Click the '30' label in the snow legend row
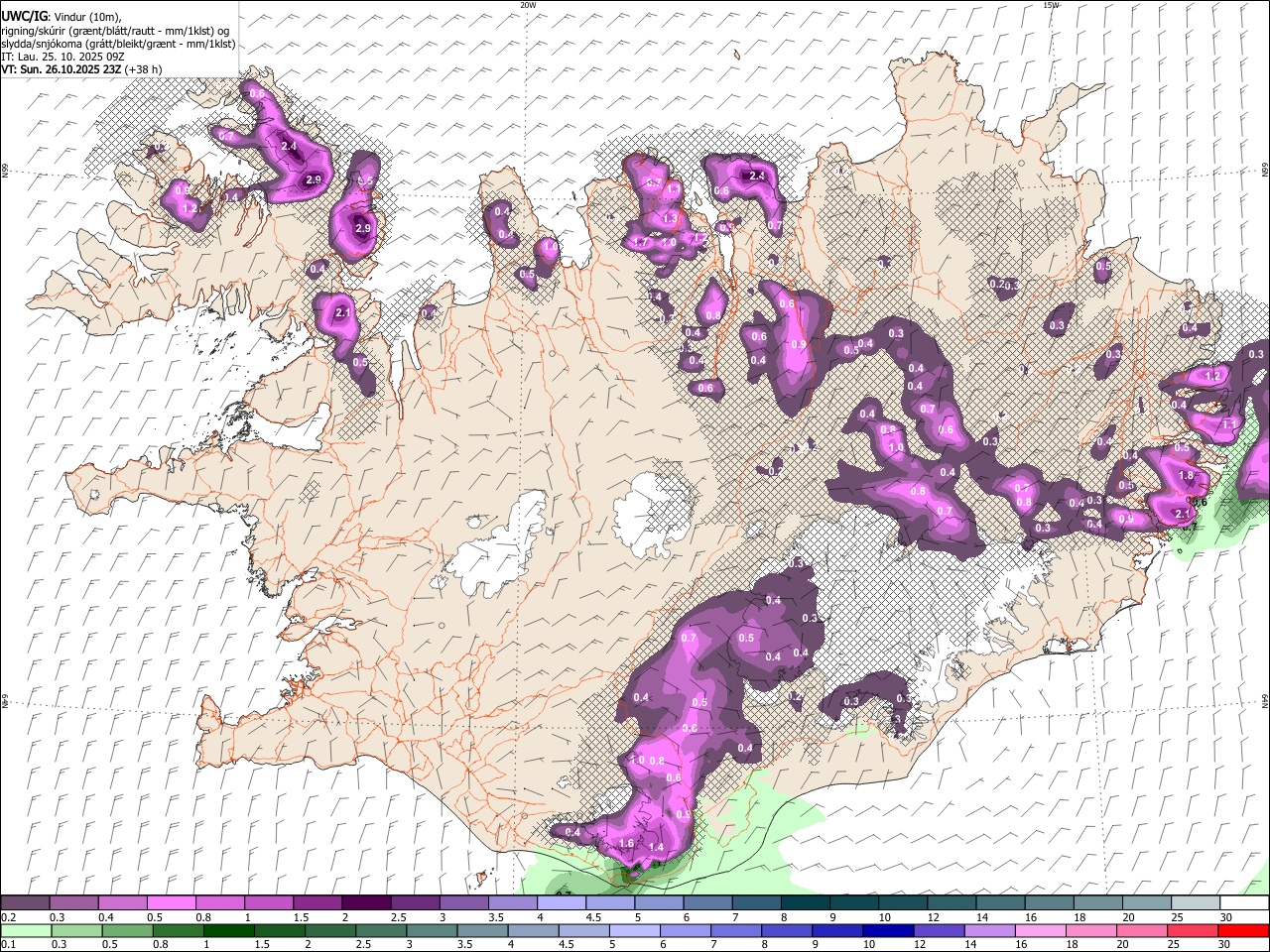The width and height of the screenshot is (1270, 952). [x=1225, y=917]
